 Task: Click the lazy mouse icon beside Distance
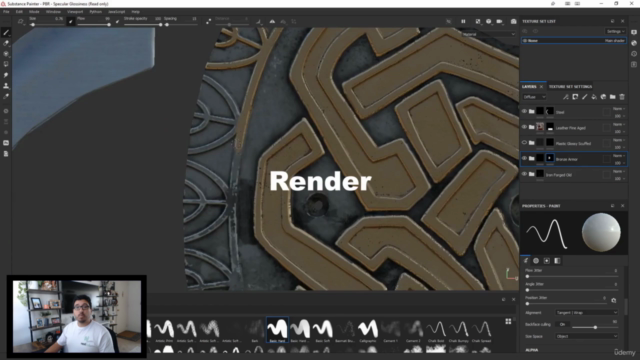[209, 21]
